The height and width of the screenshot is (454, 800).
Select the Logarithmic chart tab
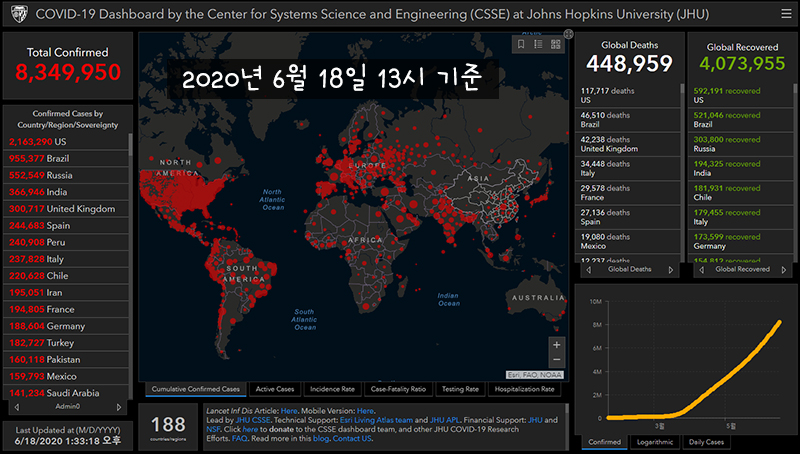[655, 442]
